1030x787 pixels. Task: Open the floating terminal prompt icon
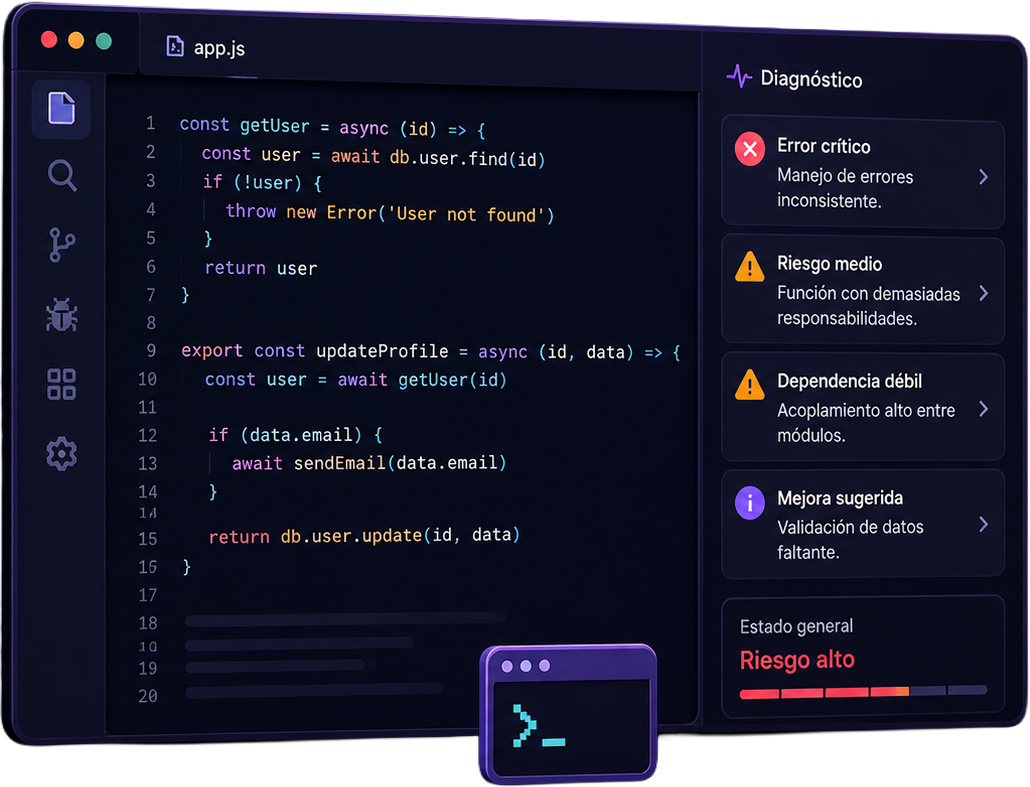tap(569, 713)
